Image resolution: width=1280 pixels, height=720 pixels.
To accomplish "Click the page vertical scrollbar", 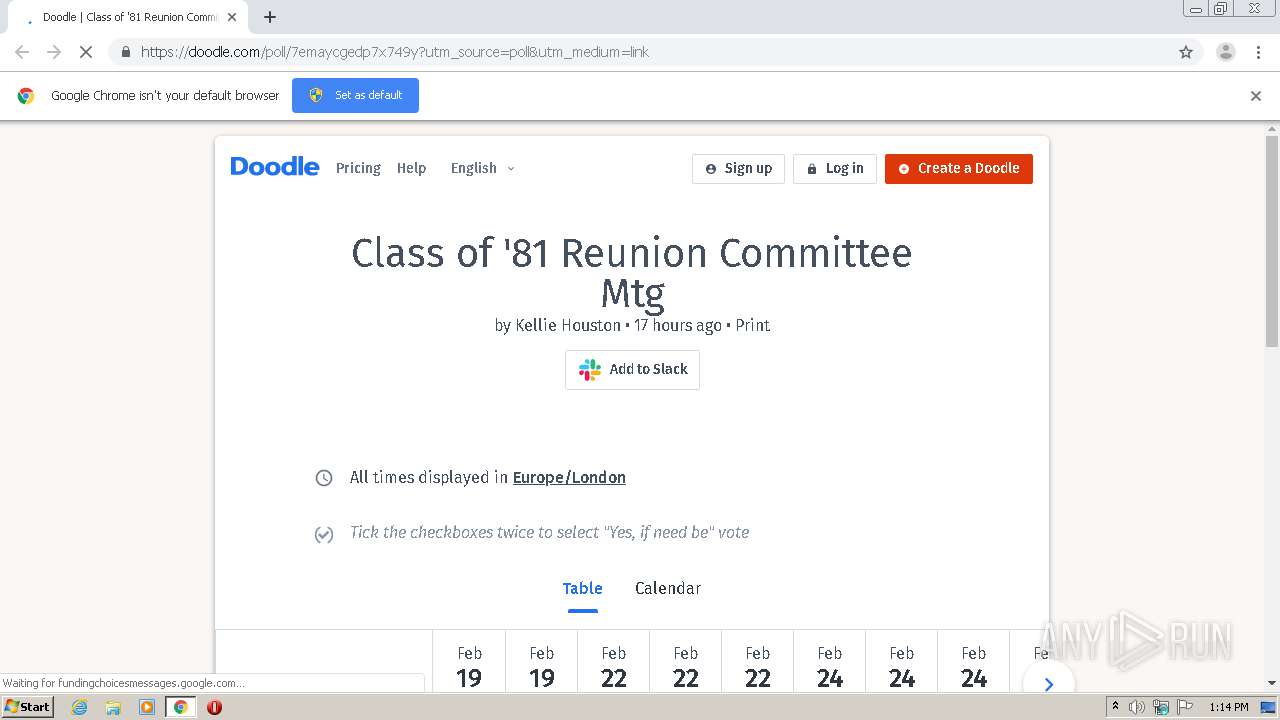I will coord(1272,240).
